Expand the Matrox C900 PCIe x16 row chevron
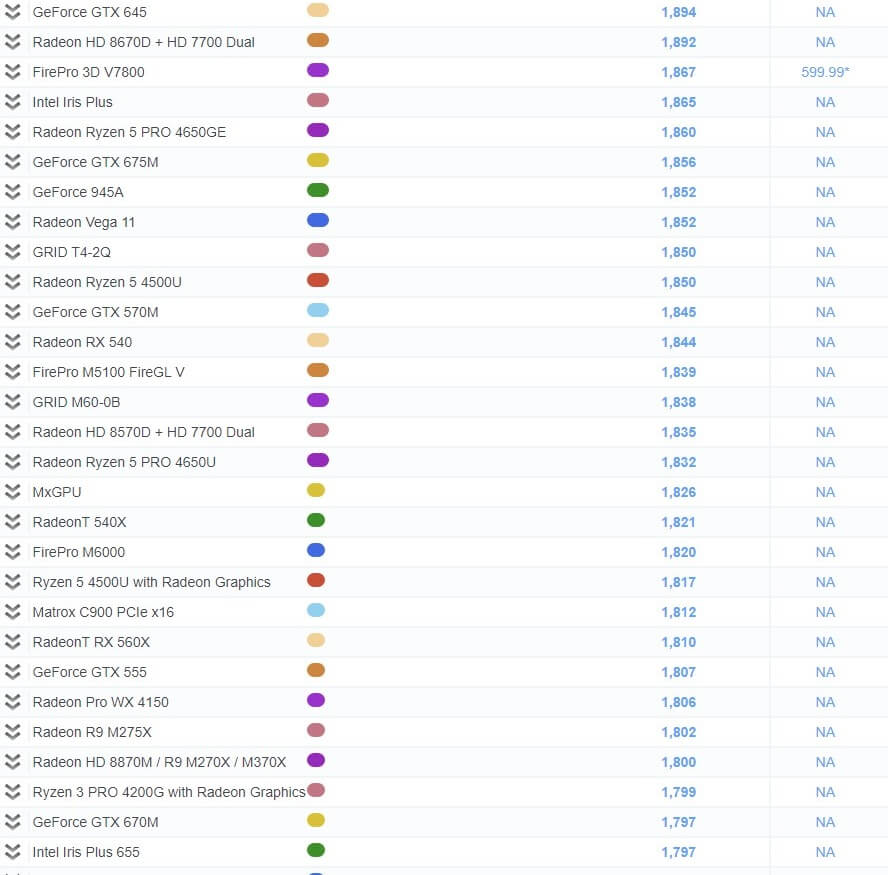888x875 pixels. tap(12, 612)
